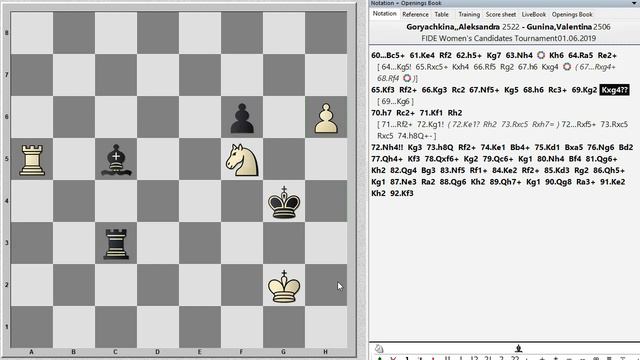Go to move Bb4+
640x360 pixels.
[x=520, y=147]
